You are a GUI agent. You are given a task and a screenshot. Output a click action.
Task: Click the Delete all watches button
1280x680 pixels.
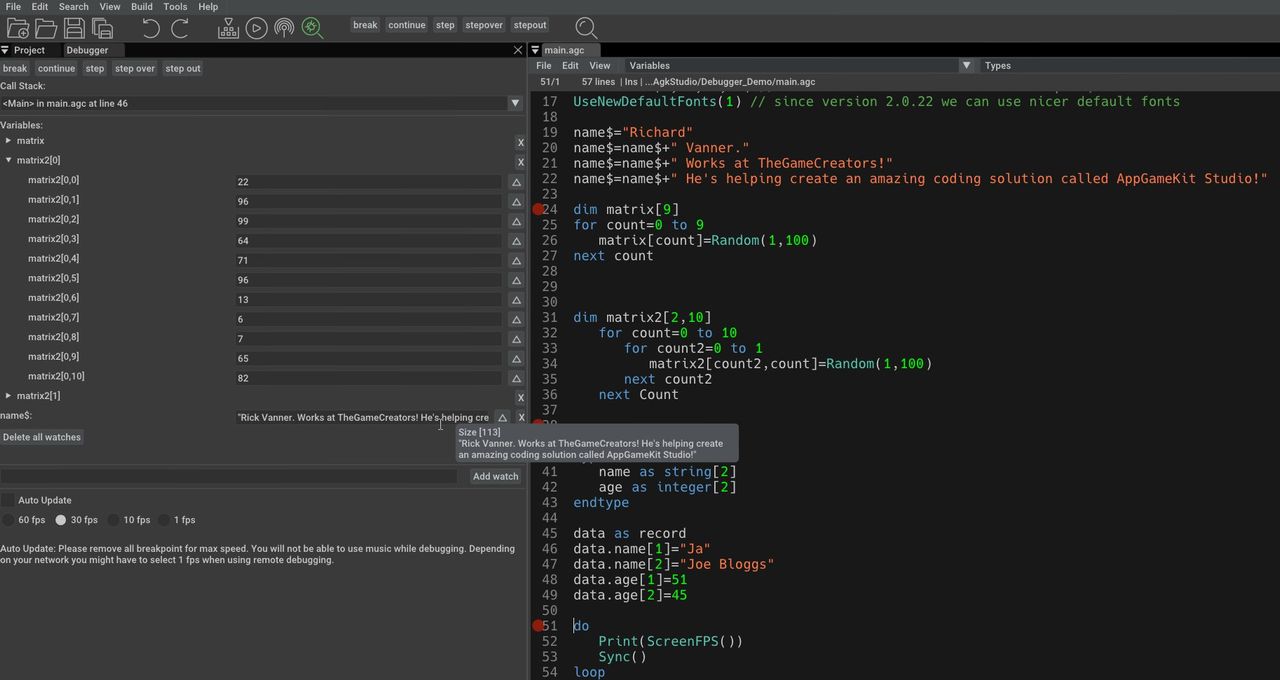coord(42,437)
